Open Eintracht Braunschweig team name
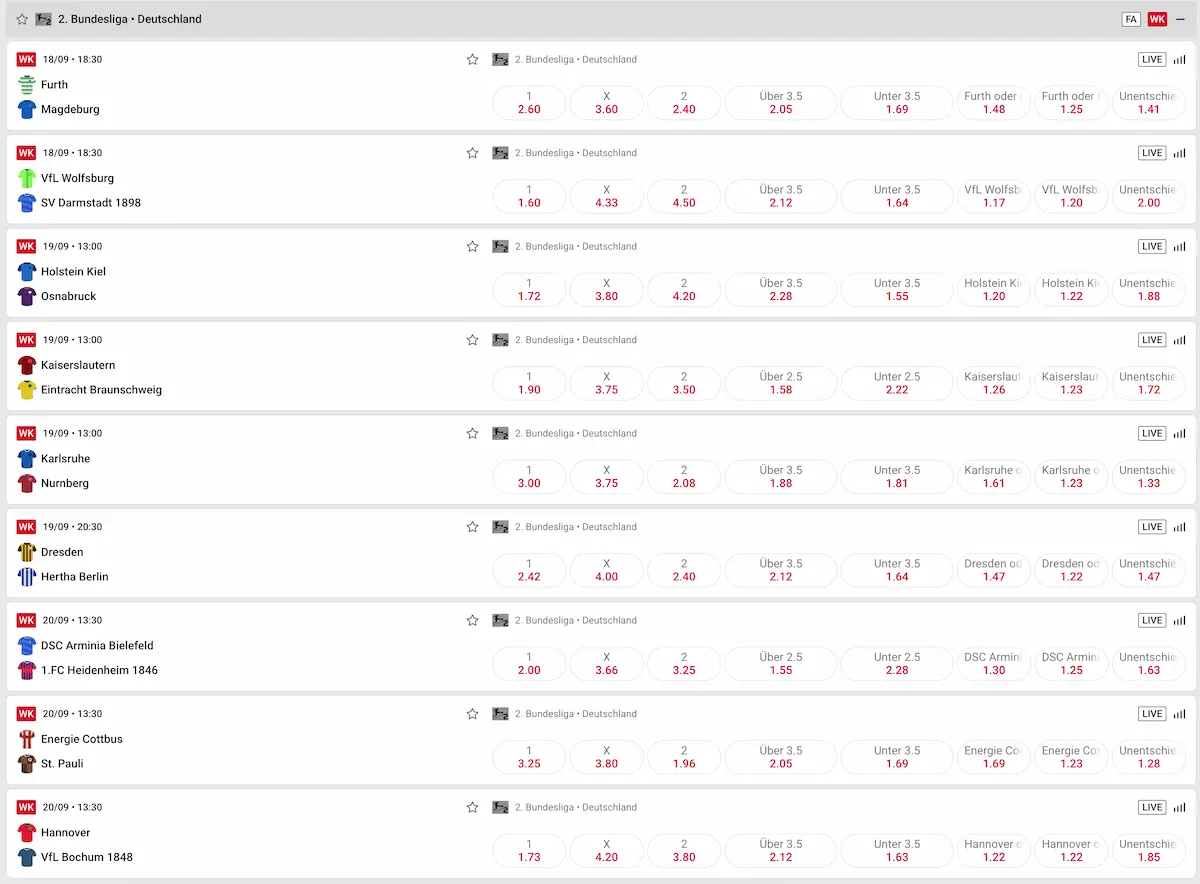 (101, 390)
